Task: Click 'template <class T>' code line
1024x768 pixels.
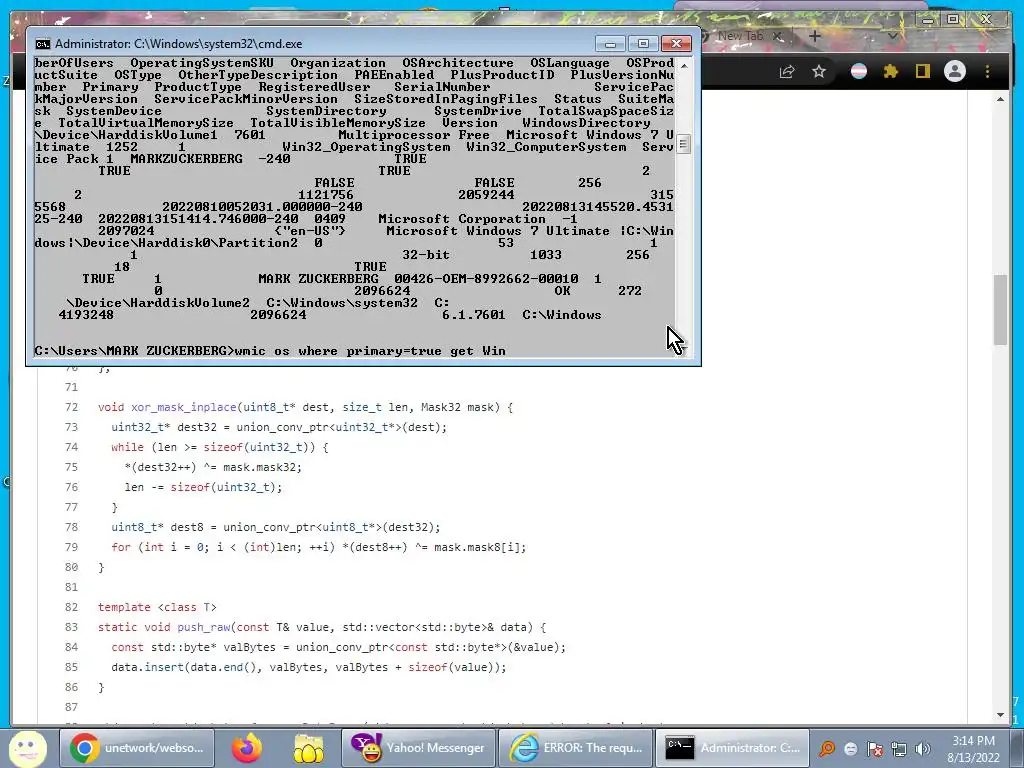Action: tap(157, 607)
